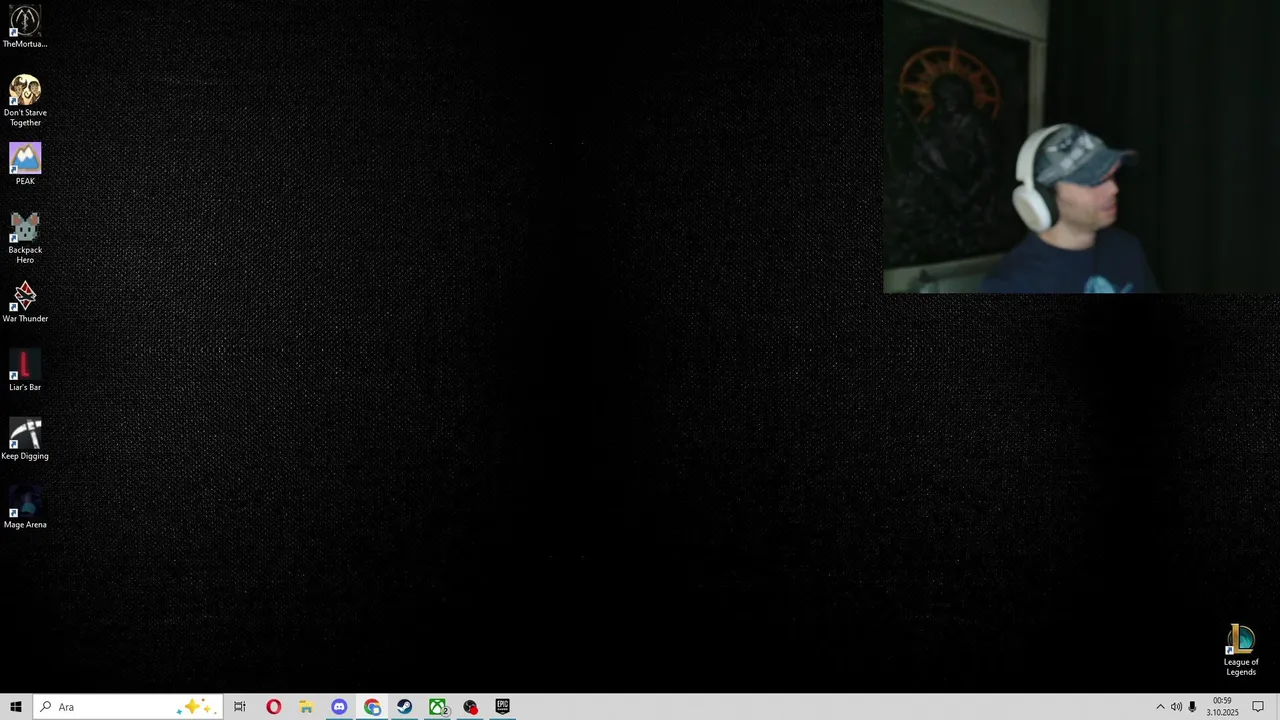Select TheMortuary desktop shortcut icon
This screenshot has height=720, width=1280.
point(25,28)
